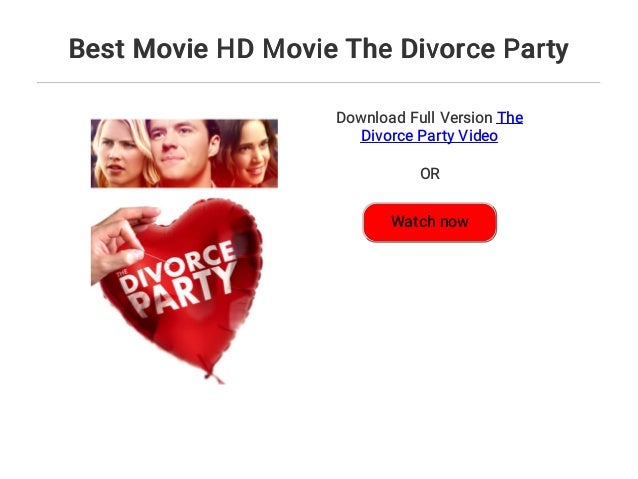Click the hand holding the pin

click(122, 242)
